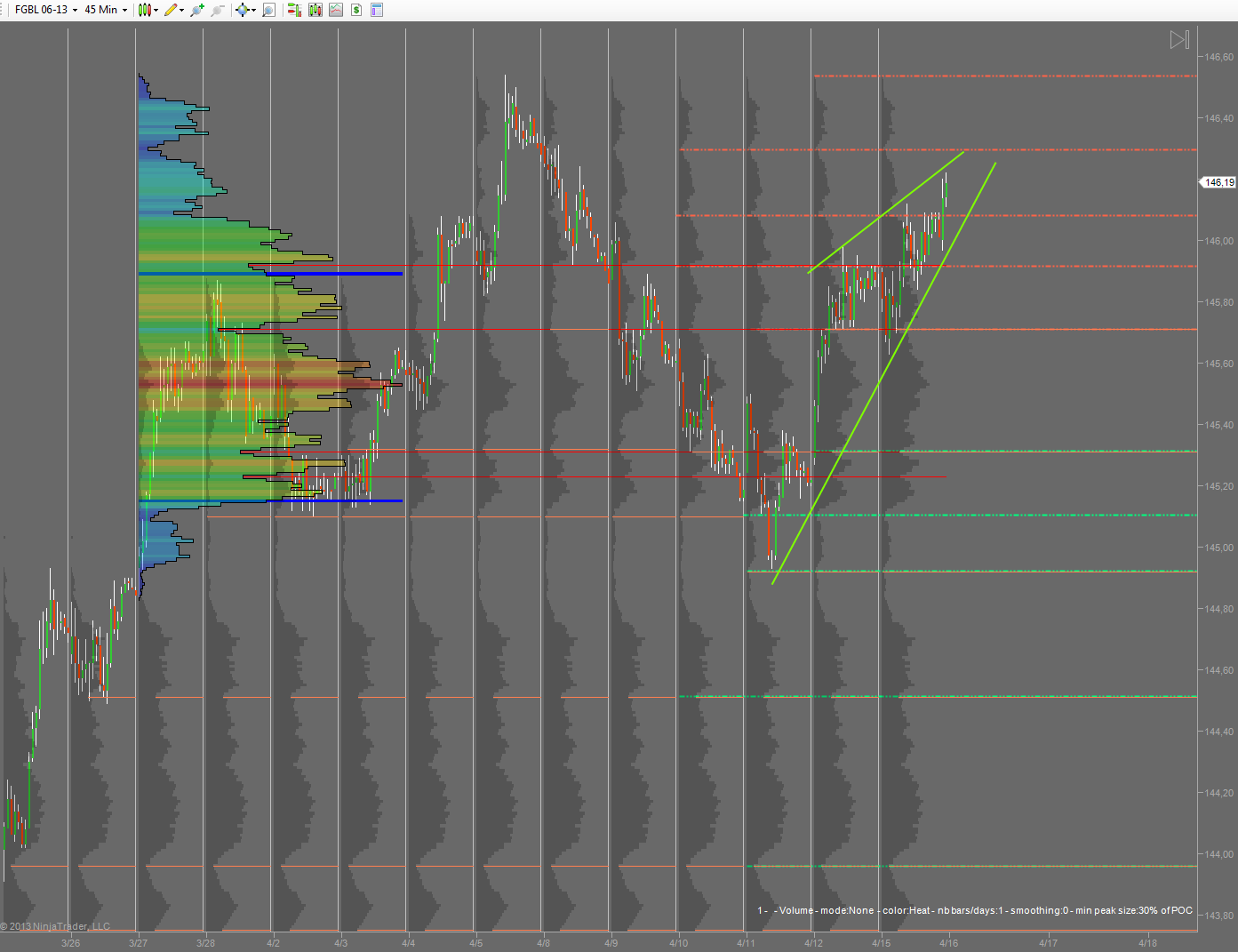Click the 145,60 price axis label
This screenshot has height=952, width=1238.
pyautogui.click(x=1219, y=364)
